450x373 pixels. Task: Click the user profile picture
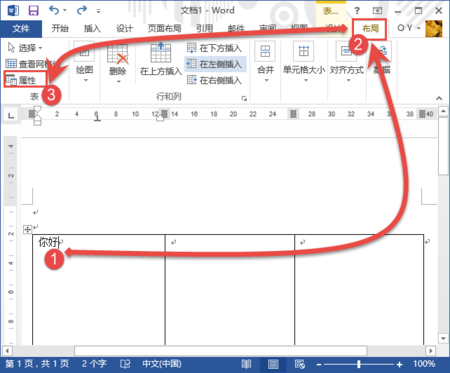click(434, 29)
